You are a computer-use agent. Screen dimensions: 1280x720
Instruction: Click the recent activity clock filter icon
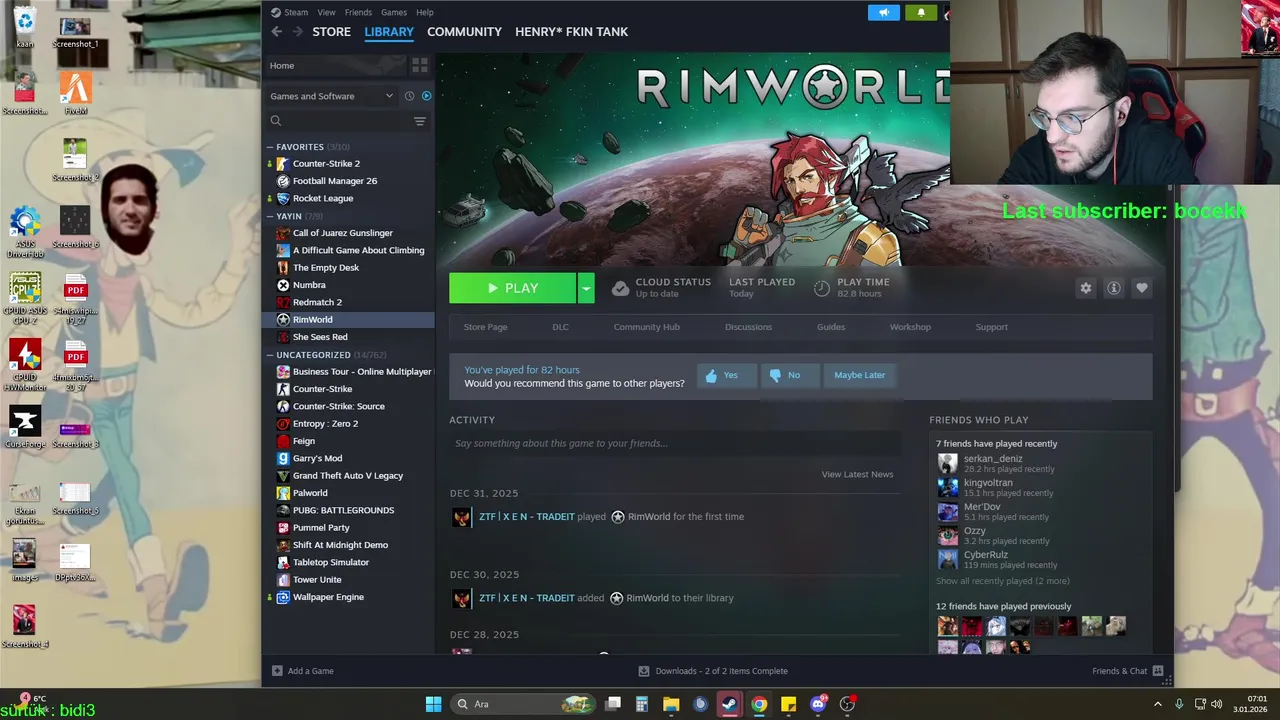coord(409,96)
